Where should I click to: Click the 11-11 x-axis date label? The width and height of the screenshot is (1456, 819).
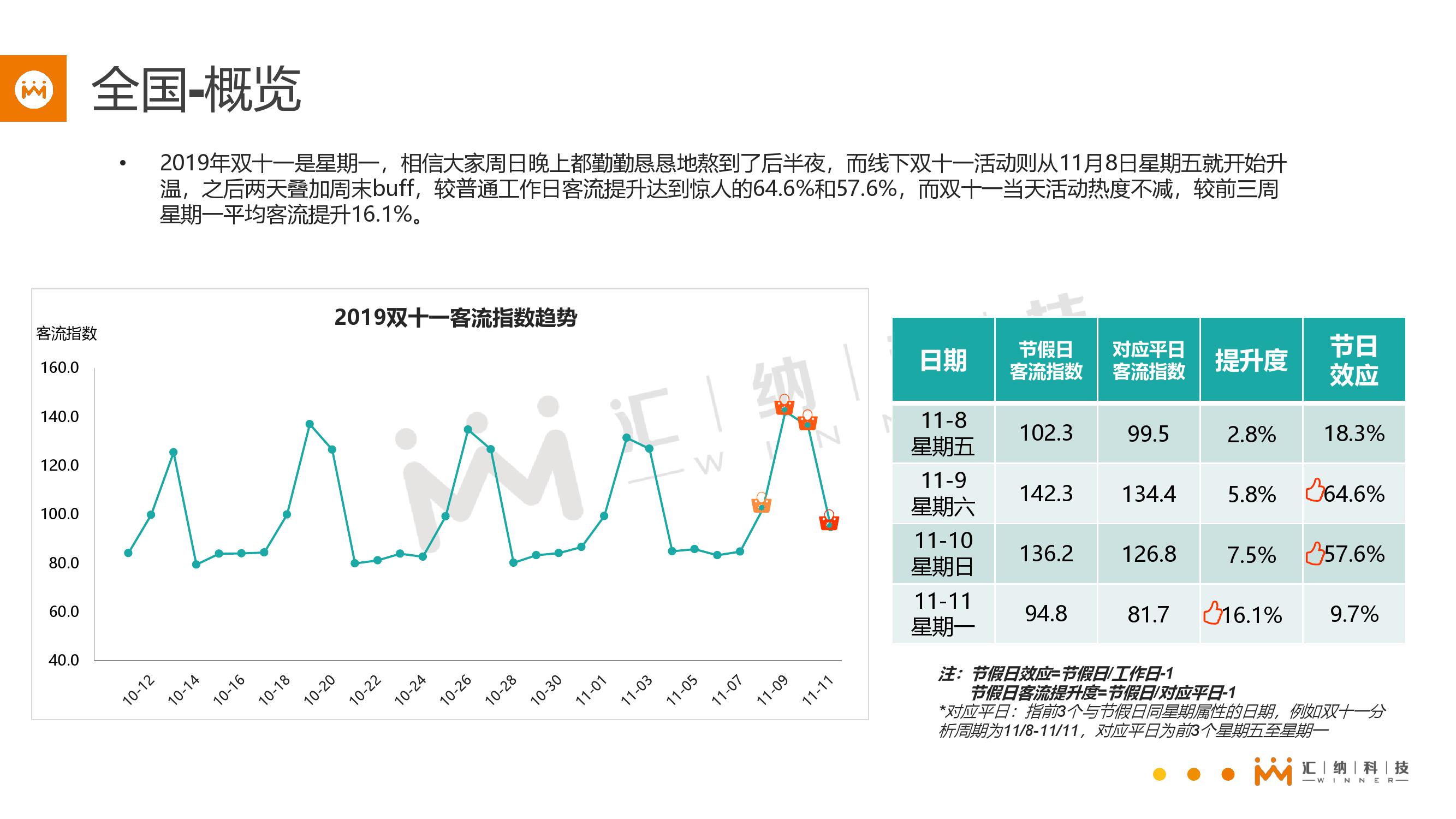(818, 690)
